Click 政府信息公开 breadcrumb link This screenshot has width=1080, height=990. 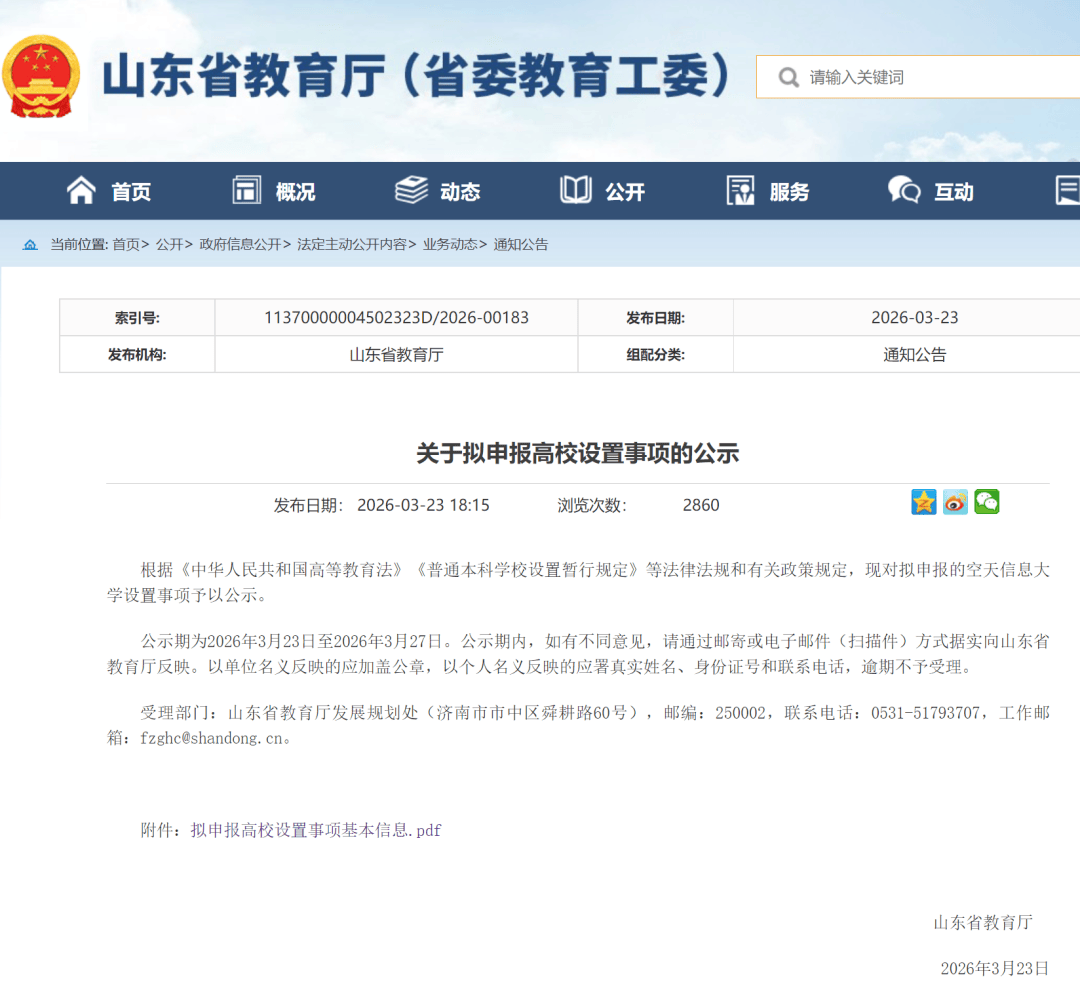240,245
